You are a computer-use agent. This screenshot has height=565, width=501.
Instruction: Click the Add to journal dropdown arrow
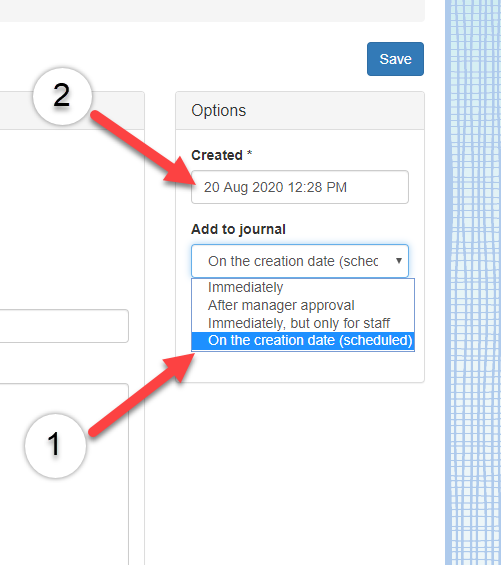(399, 261)
